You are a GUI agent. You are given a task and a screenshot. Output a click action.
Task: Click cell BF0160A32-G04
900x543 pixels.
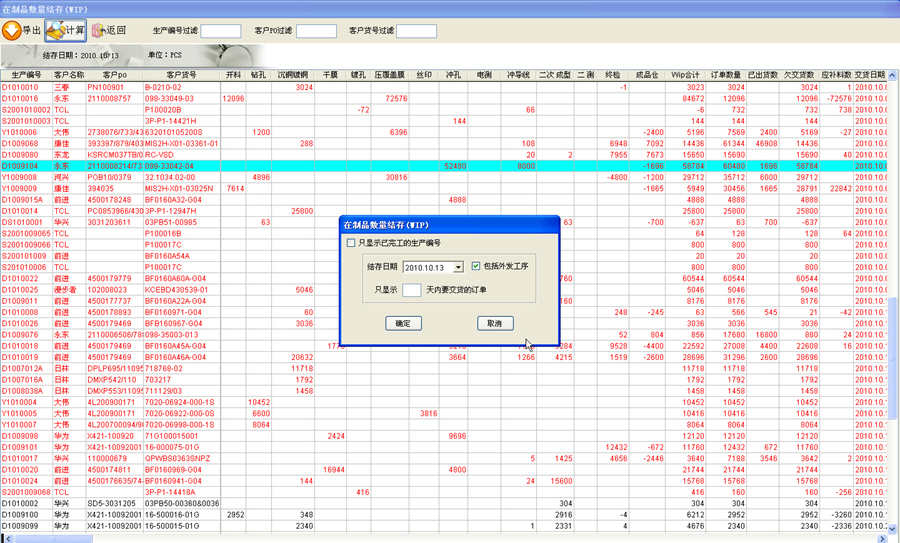click(x=173, y=200)
